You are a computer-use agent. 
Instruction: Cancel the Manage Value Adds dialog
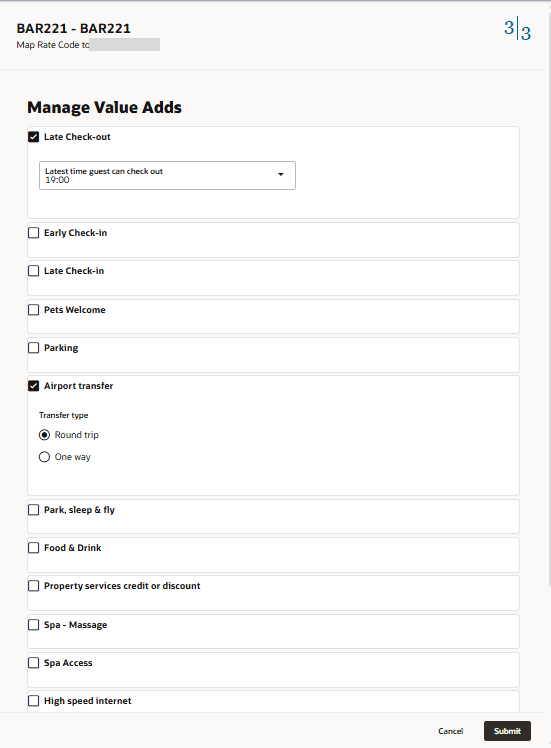click(x=450, y=731)
